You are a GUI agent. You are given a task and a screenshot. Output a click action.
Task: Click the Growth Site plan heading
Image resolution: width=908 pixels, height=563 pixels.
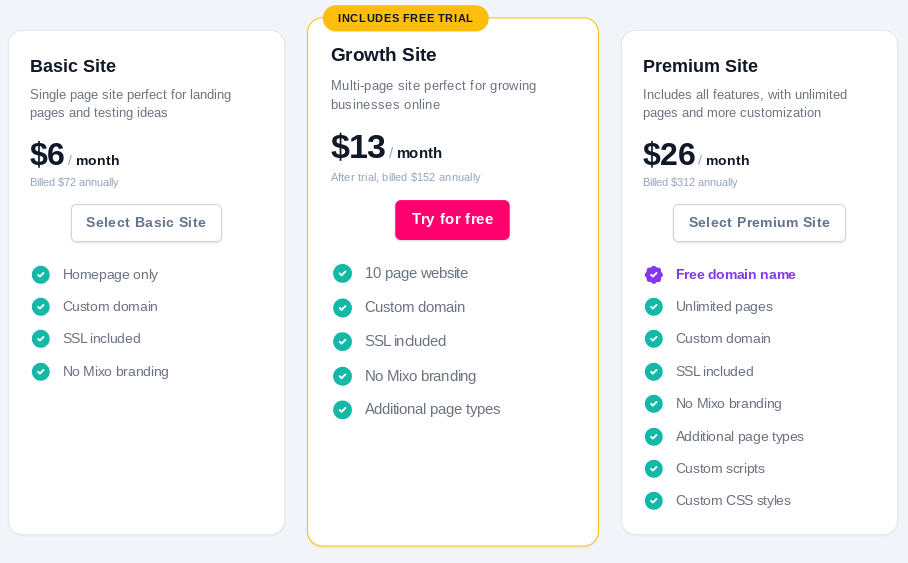[383, 55]
